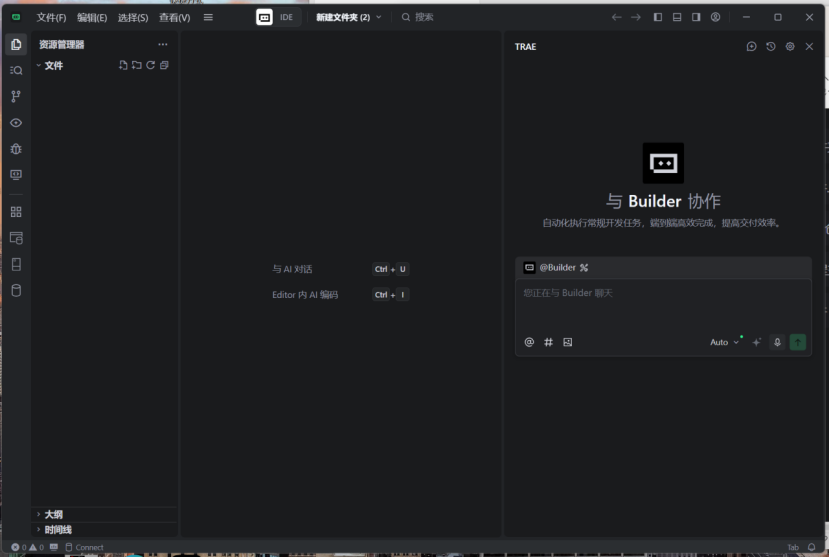Viewport: 829px width, 557px height.
Task: Open the hamburger overflow menu
Action: [x=208, y=17]
